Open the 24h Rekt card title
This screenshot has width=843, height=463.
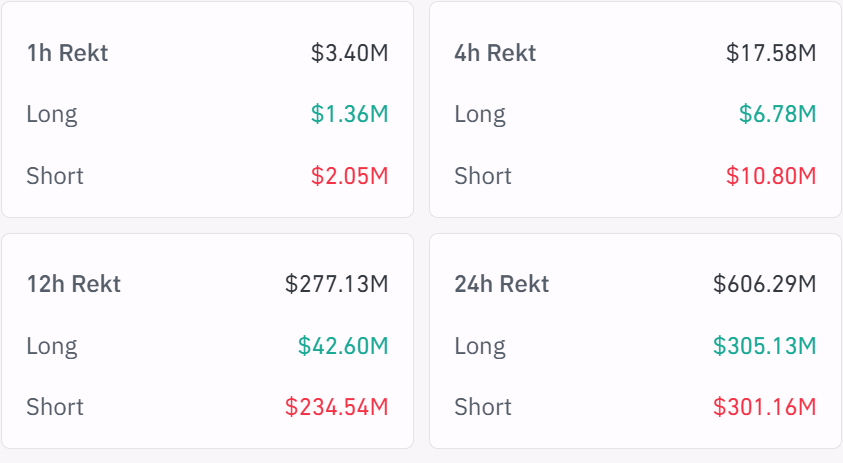[x=501, y=284]
